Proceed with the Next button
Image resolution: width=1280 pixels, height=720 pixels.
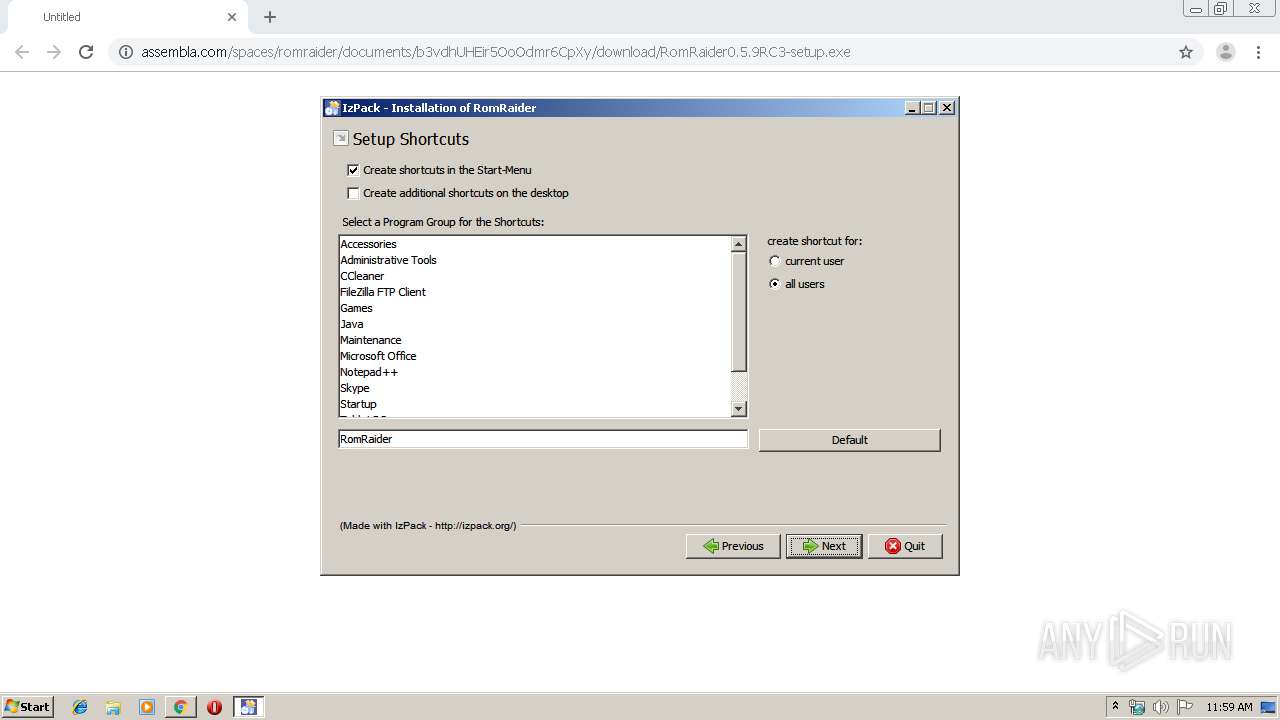824,546
